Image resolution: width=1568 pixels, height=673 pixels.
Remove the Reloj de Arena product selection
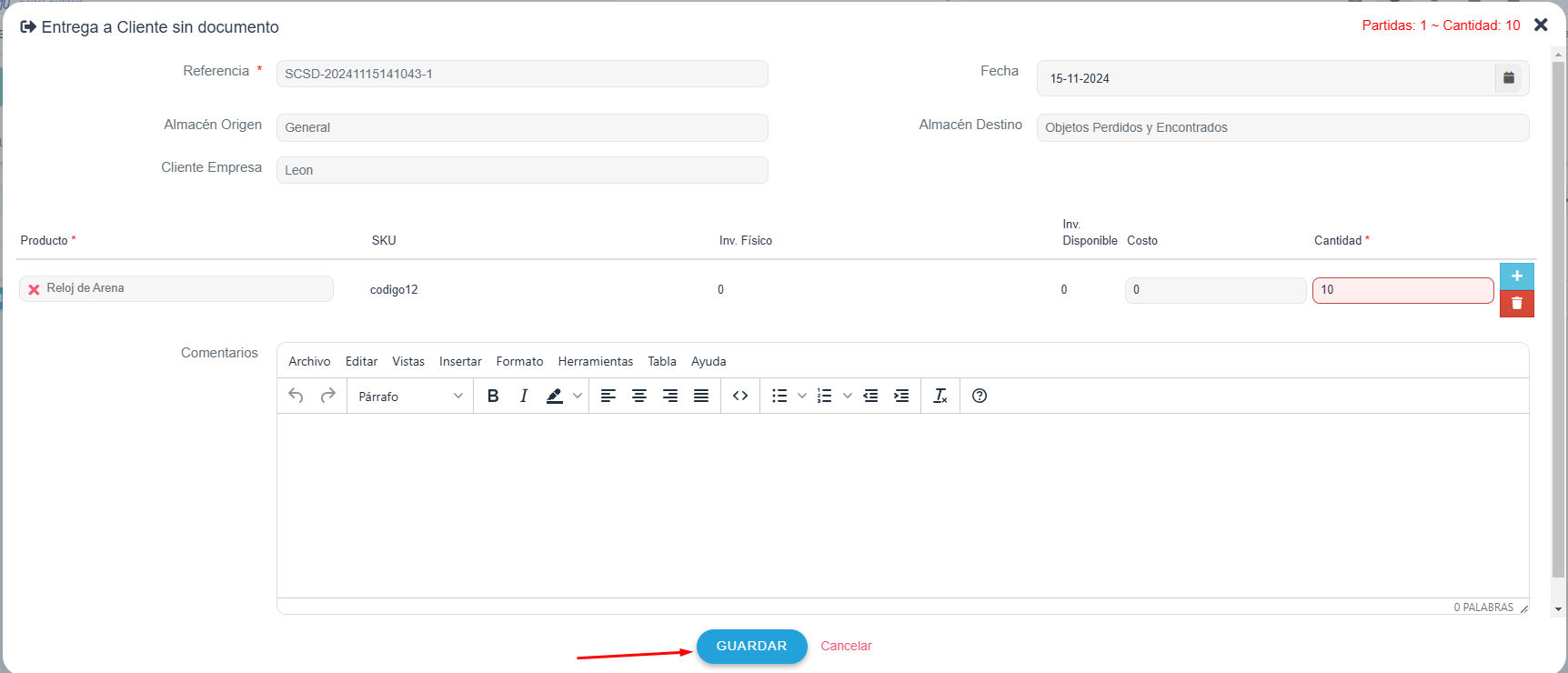[x=34, y=289]
